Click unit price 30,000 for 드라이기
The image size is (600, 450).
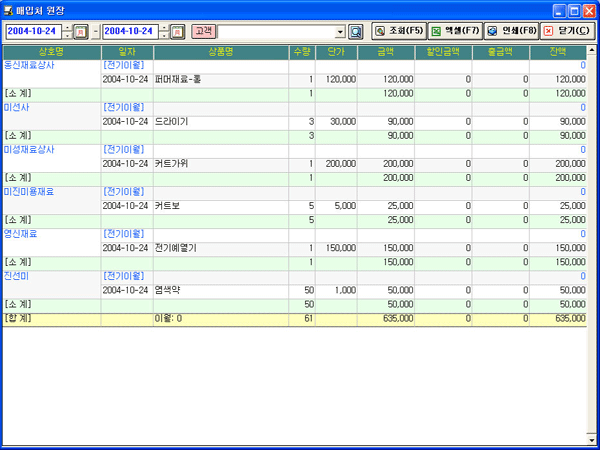[343, 122]
